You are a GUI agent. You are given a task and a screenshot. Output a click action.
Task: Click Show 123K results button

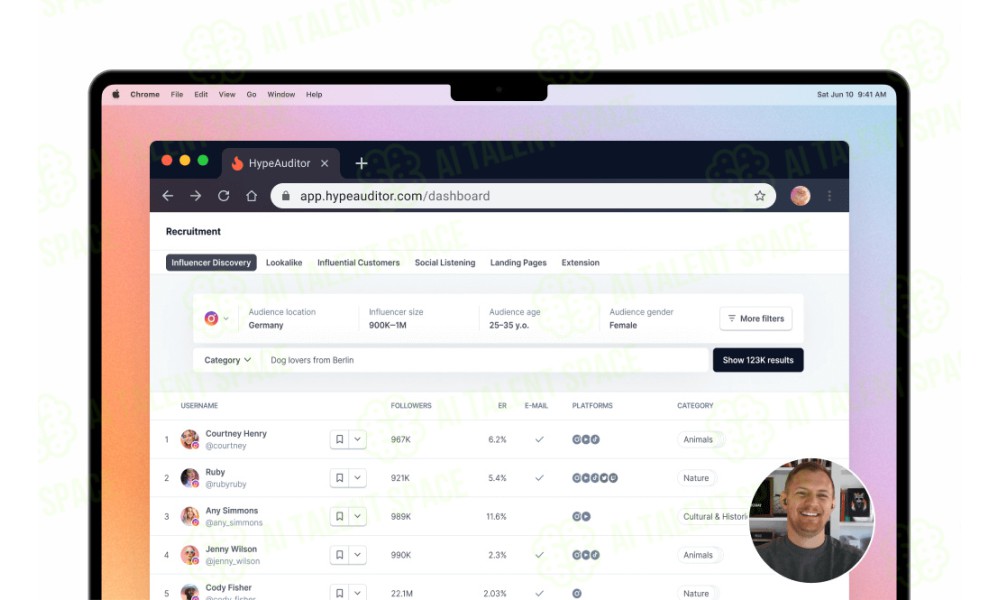(x=758, y=360)
